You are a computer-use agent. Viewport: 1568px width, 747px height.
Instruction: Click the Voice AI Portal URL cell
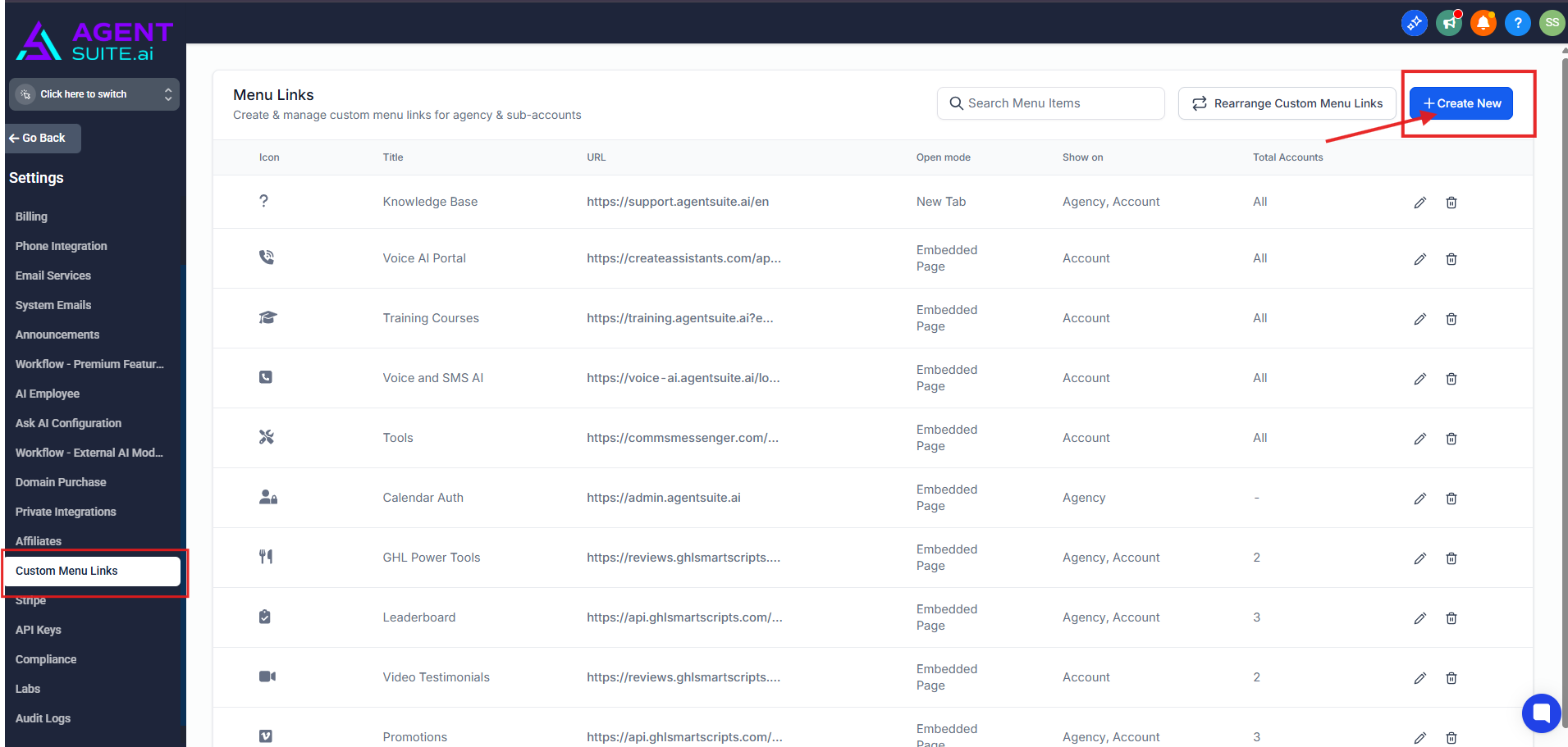[x=684, y=258]
